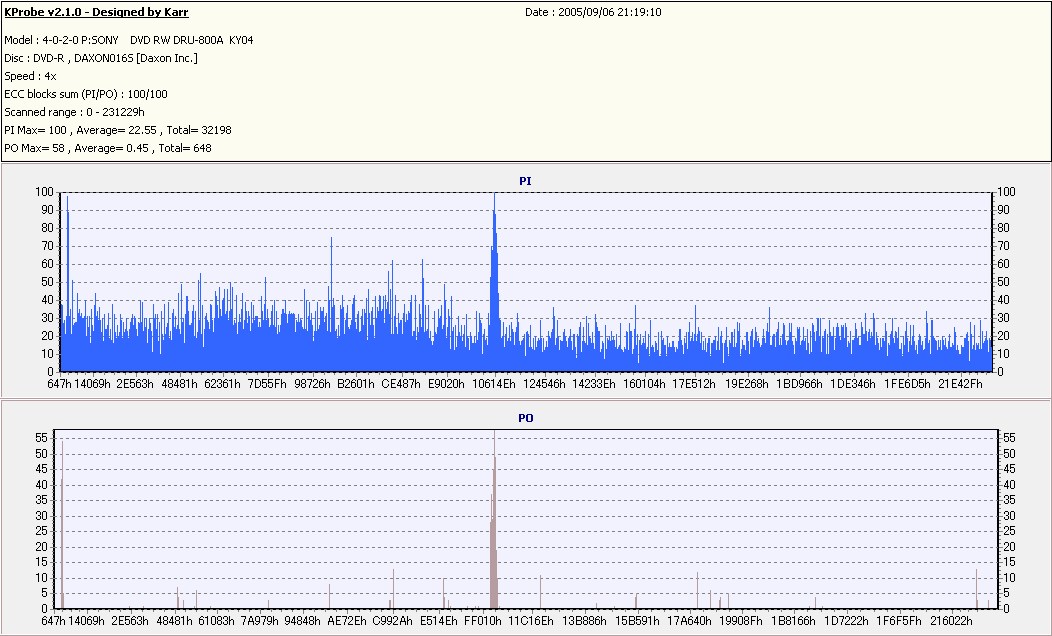
Task: Click the PO axis label 13B886h
Action: 584,621
